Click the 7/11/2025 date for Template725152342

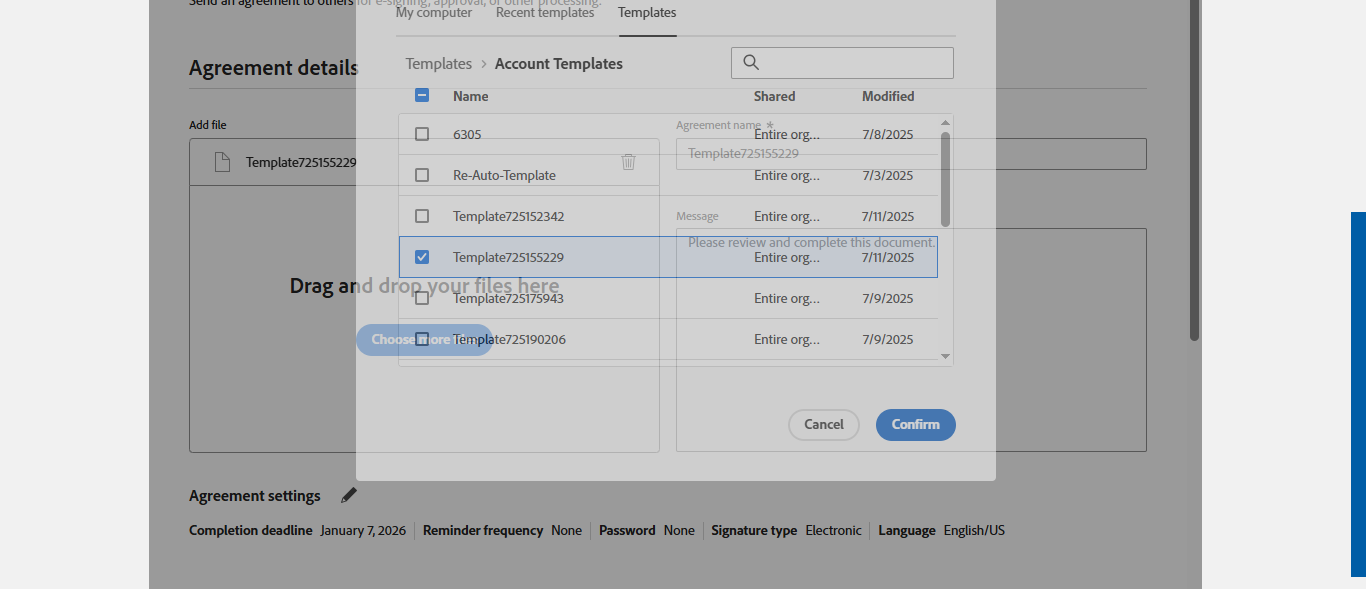888,216
